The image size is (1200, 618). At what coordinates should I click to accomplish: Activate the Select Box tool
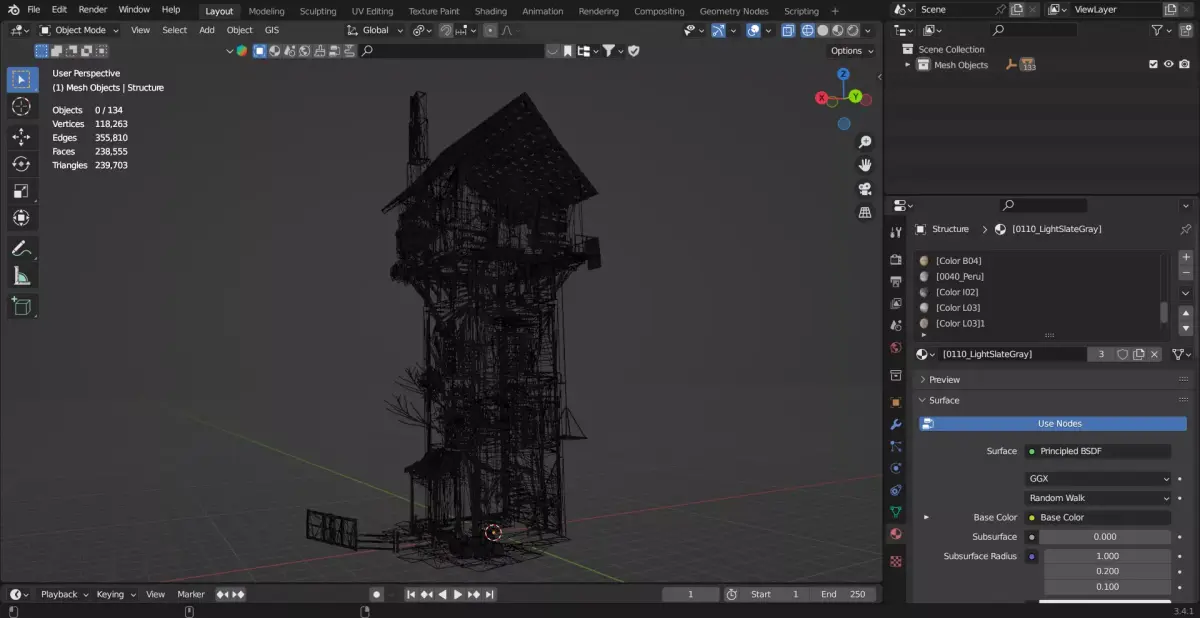(x=21, y=79)
